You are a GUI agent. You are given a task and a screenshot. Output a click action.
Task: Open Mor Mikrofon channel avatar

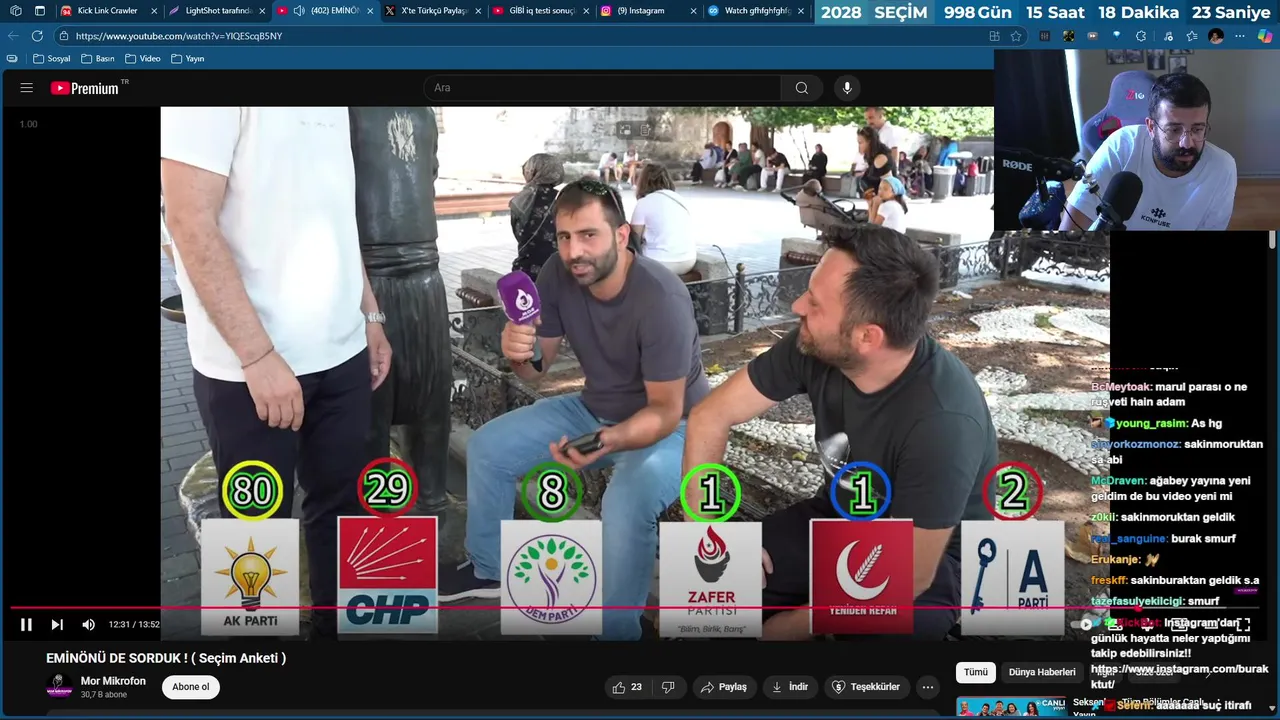(x=60, y=686)
